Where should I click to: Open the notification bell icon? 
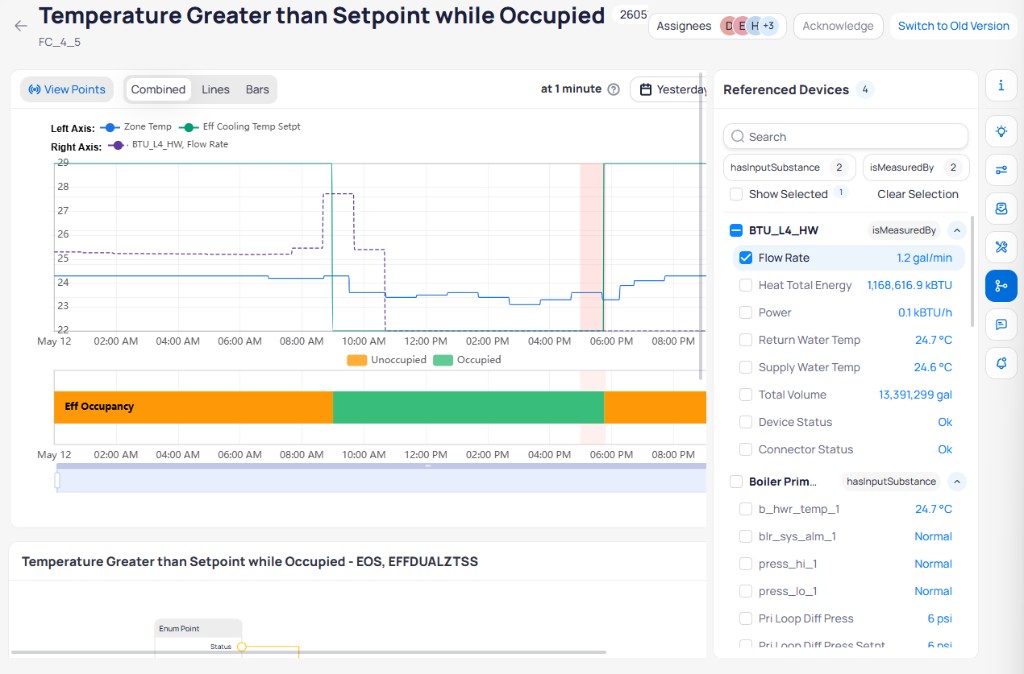pyautogui.click(x=1001, y=362)
